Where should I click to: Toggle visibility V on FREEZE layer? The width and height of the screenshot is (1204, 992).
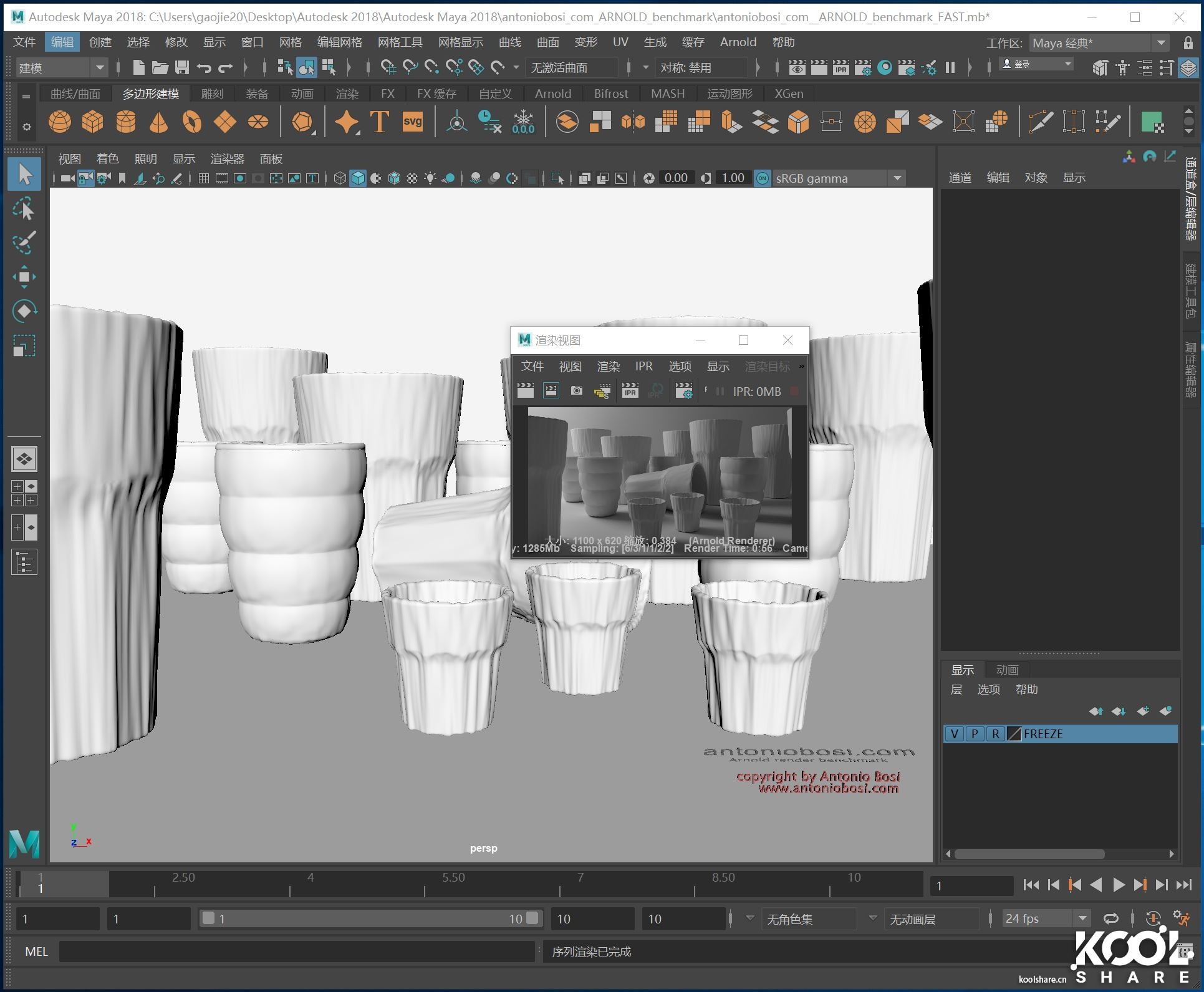pos(954,734)
